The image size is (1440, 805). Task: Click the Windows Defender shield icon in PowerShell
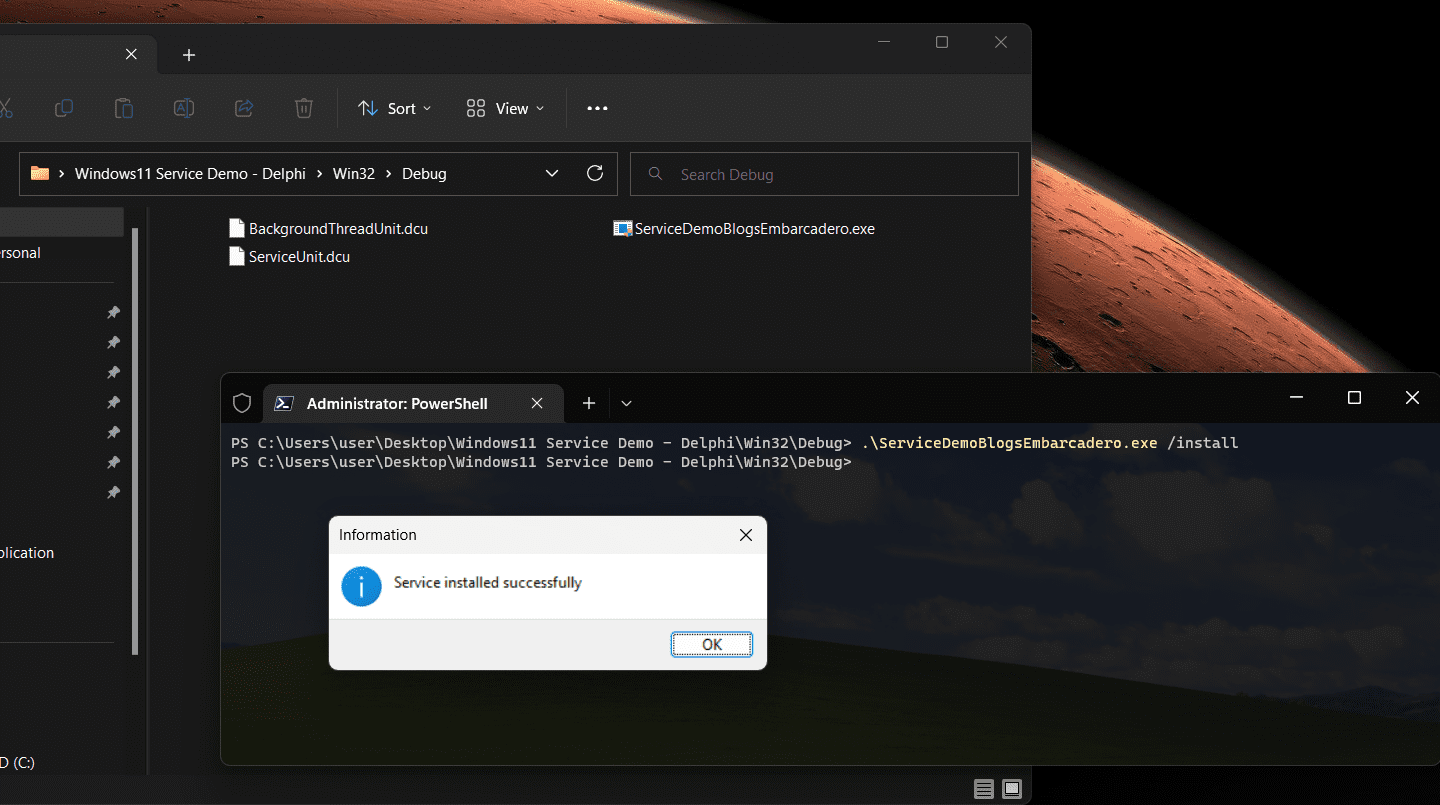pos(241,402)
